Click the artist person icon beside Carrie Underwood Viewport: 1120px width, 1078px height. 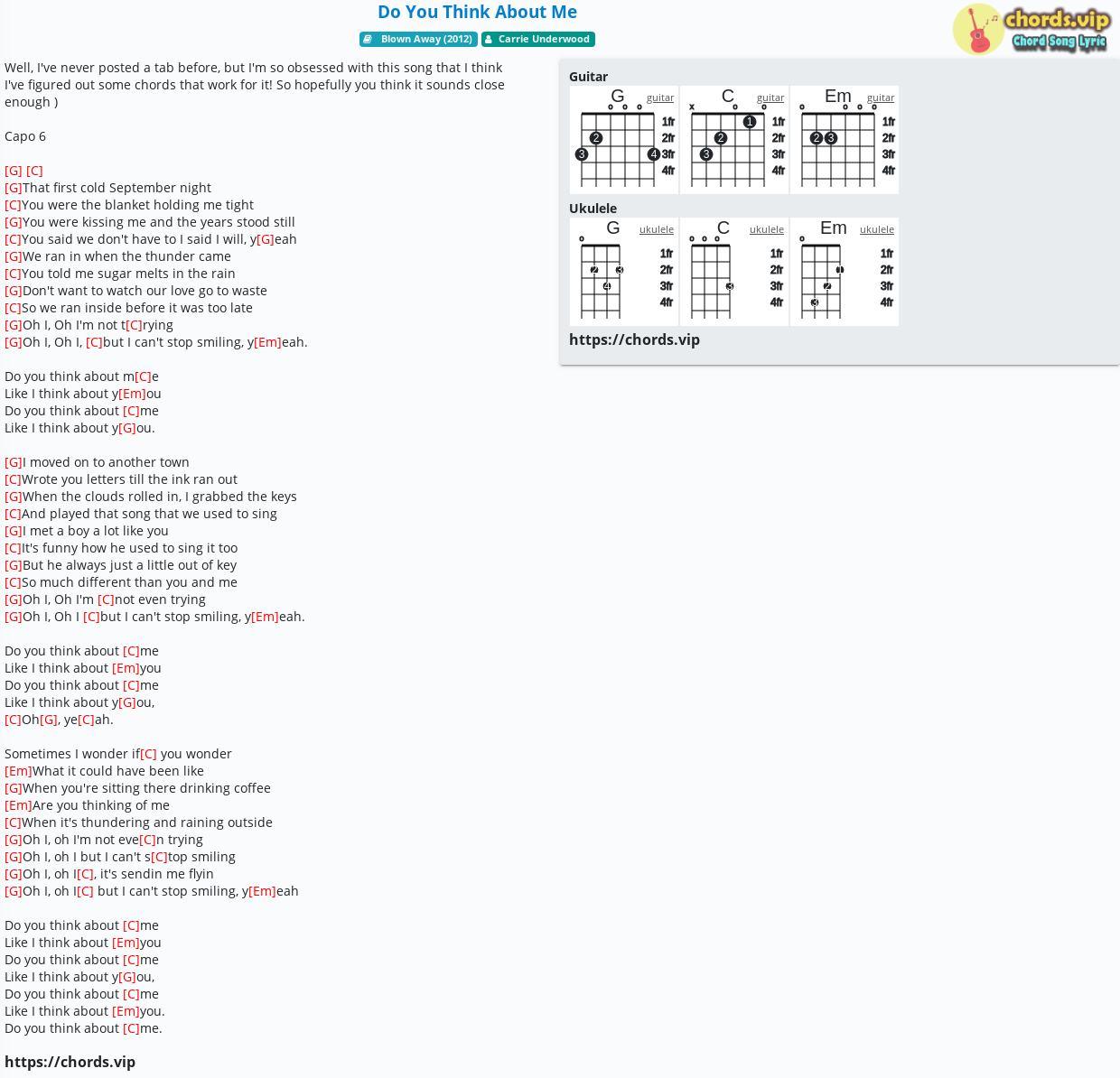[489, 39]
